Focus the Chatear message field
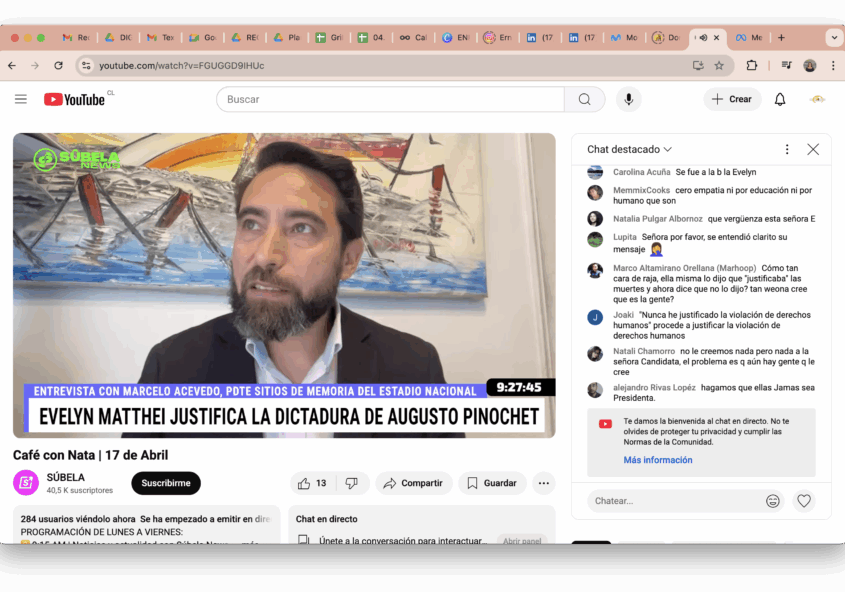The width and height of the screenshot is (845, 592). tap(670, 501)
